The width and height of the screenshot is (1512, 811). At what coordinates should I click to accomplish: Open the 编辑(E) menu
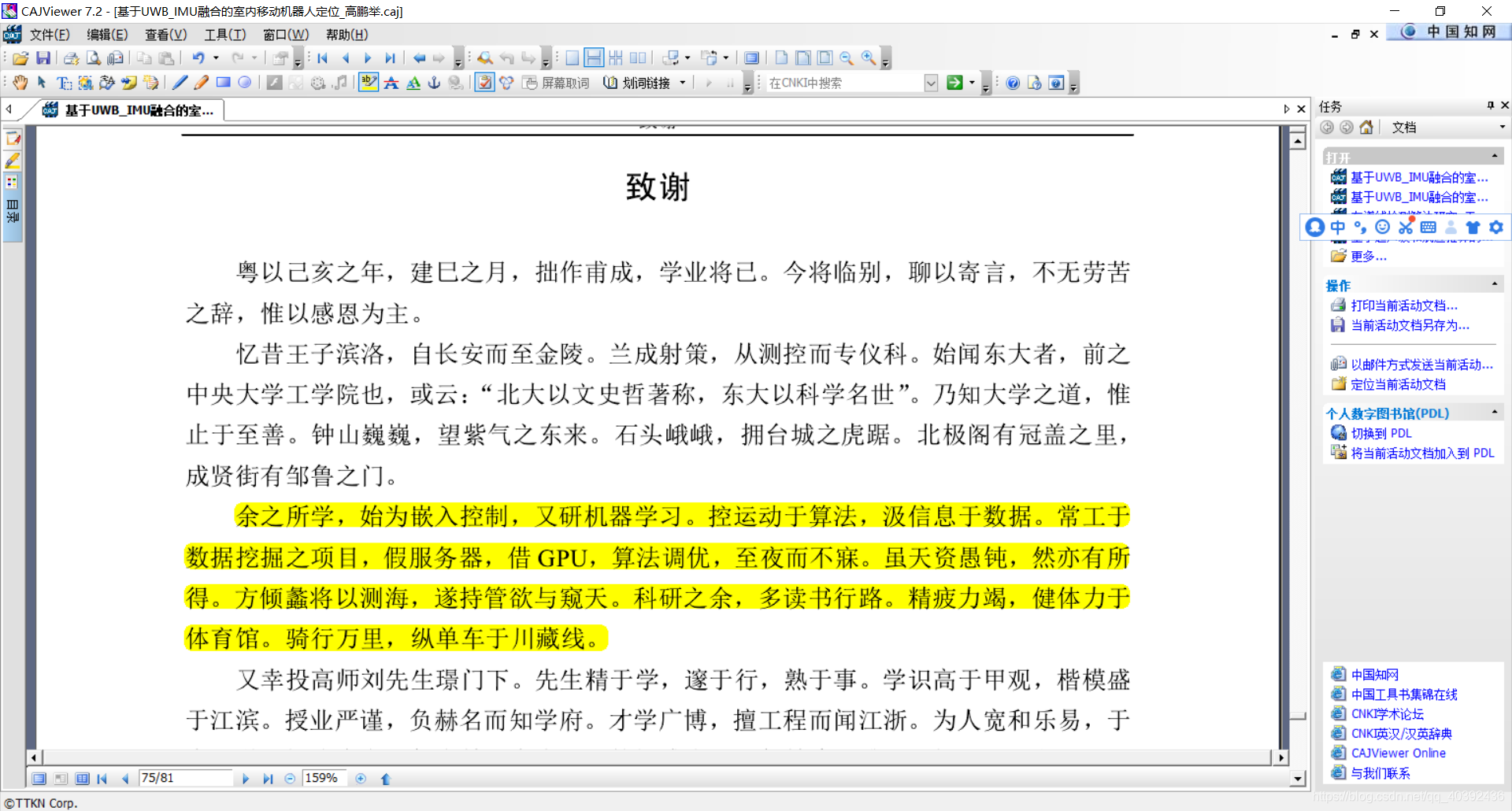[x=107, y=35]
